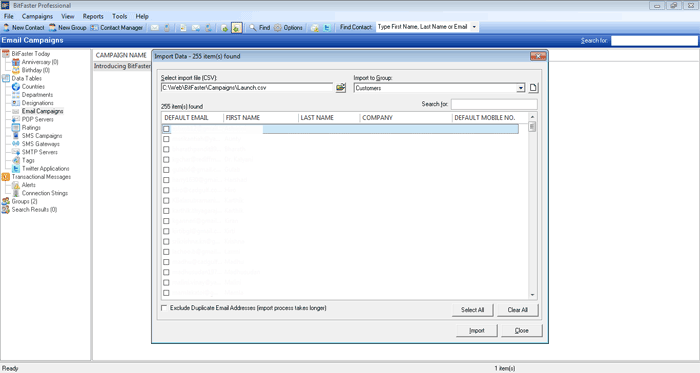
Task: Click the Select All button
Action: tap(472, 310)
